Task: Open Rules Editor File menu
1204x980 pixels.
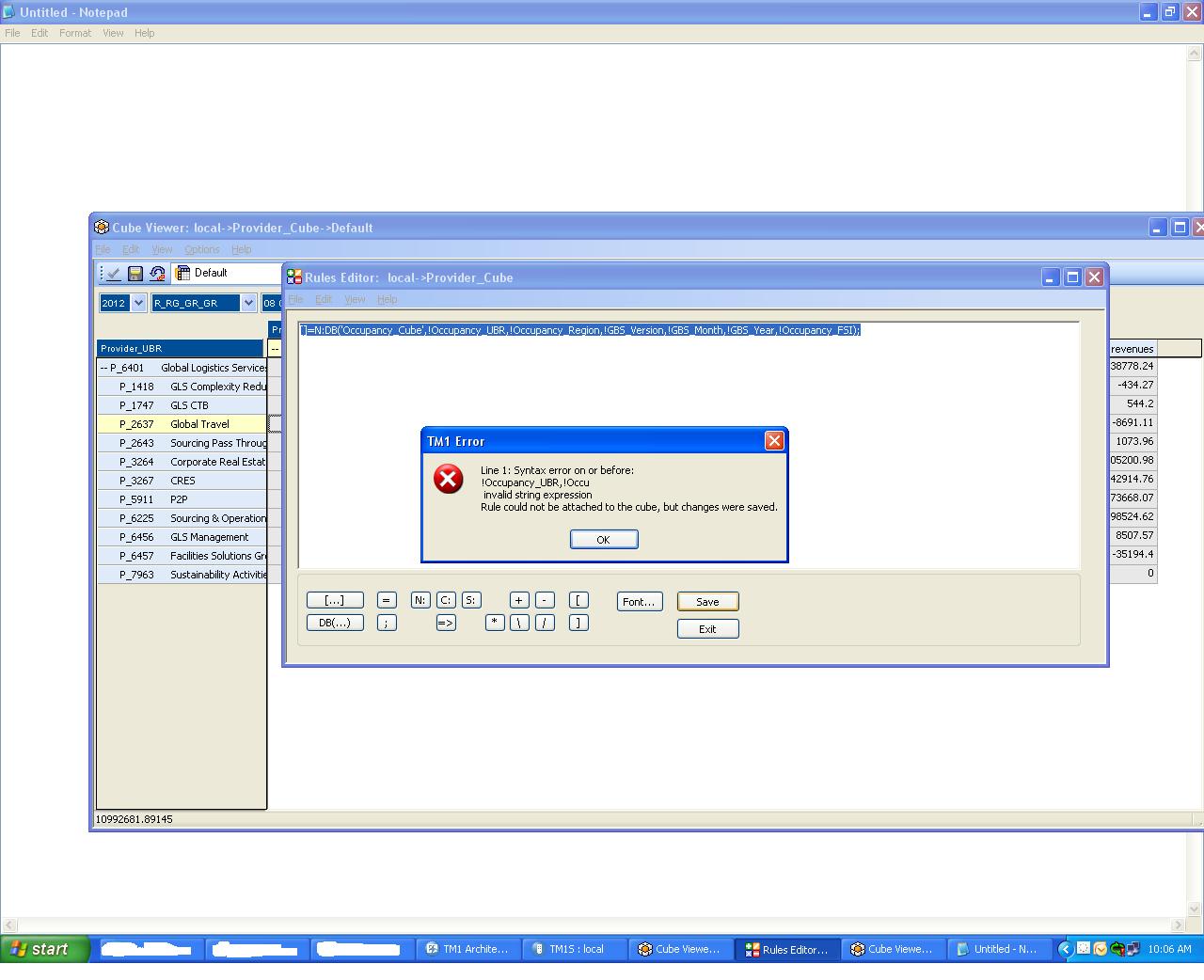Action: 295,299
